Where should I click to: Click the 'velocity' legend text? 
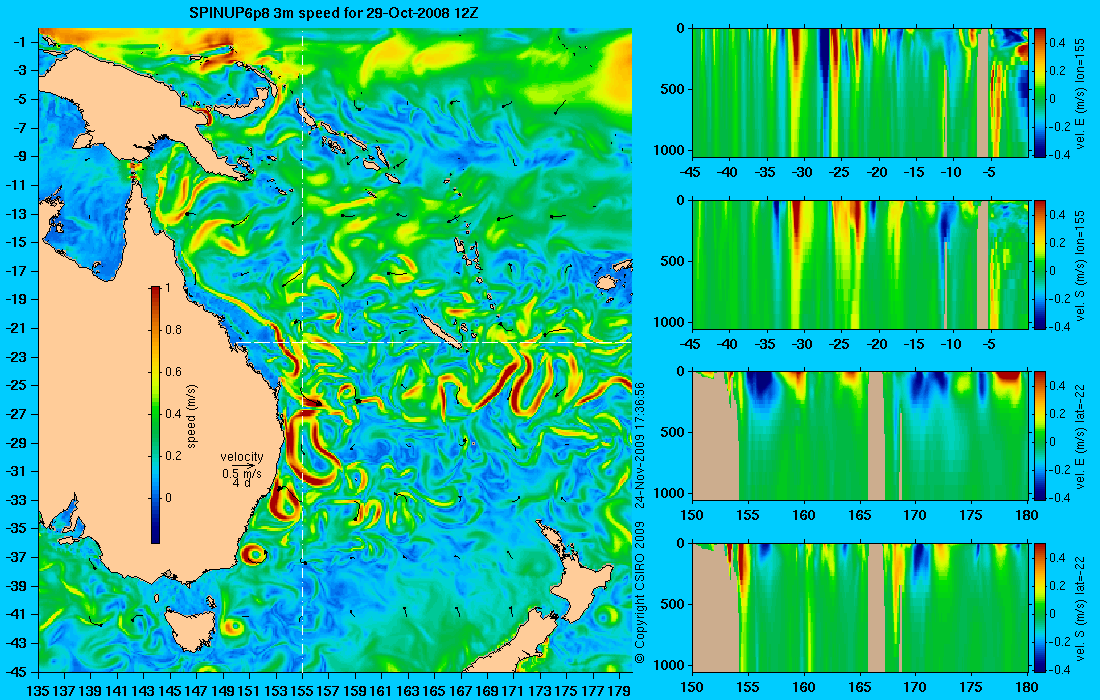coord(241,457)
